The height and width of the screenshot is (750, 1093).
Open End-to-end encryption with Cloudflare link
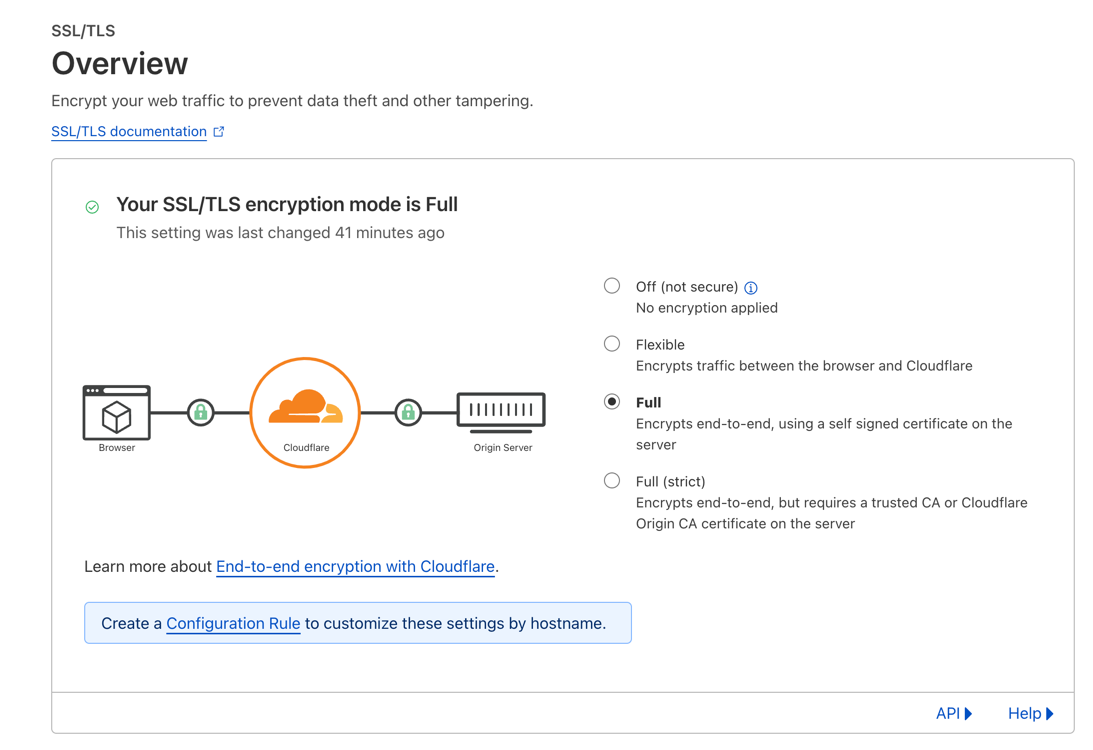click(x=355, y=566)
